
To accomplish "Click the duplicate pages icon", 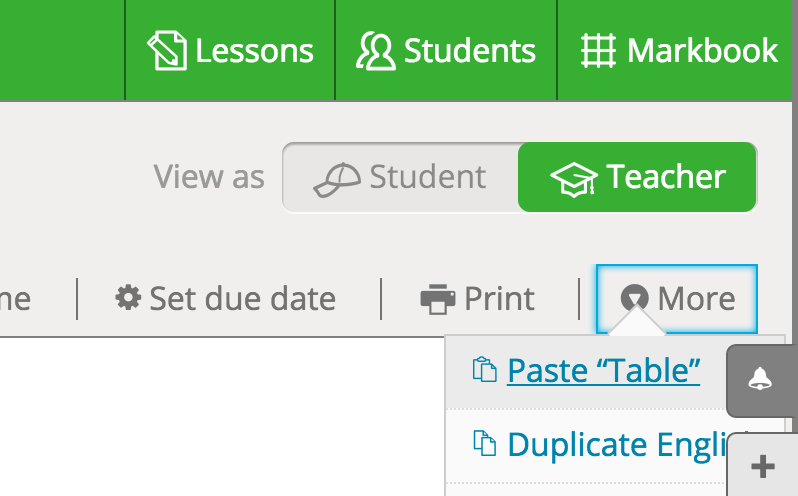I will 484,443.
